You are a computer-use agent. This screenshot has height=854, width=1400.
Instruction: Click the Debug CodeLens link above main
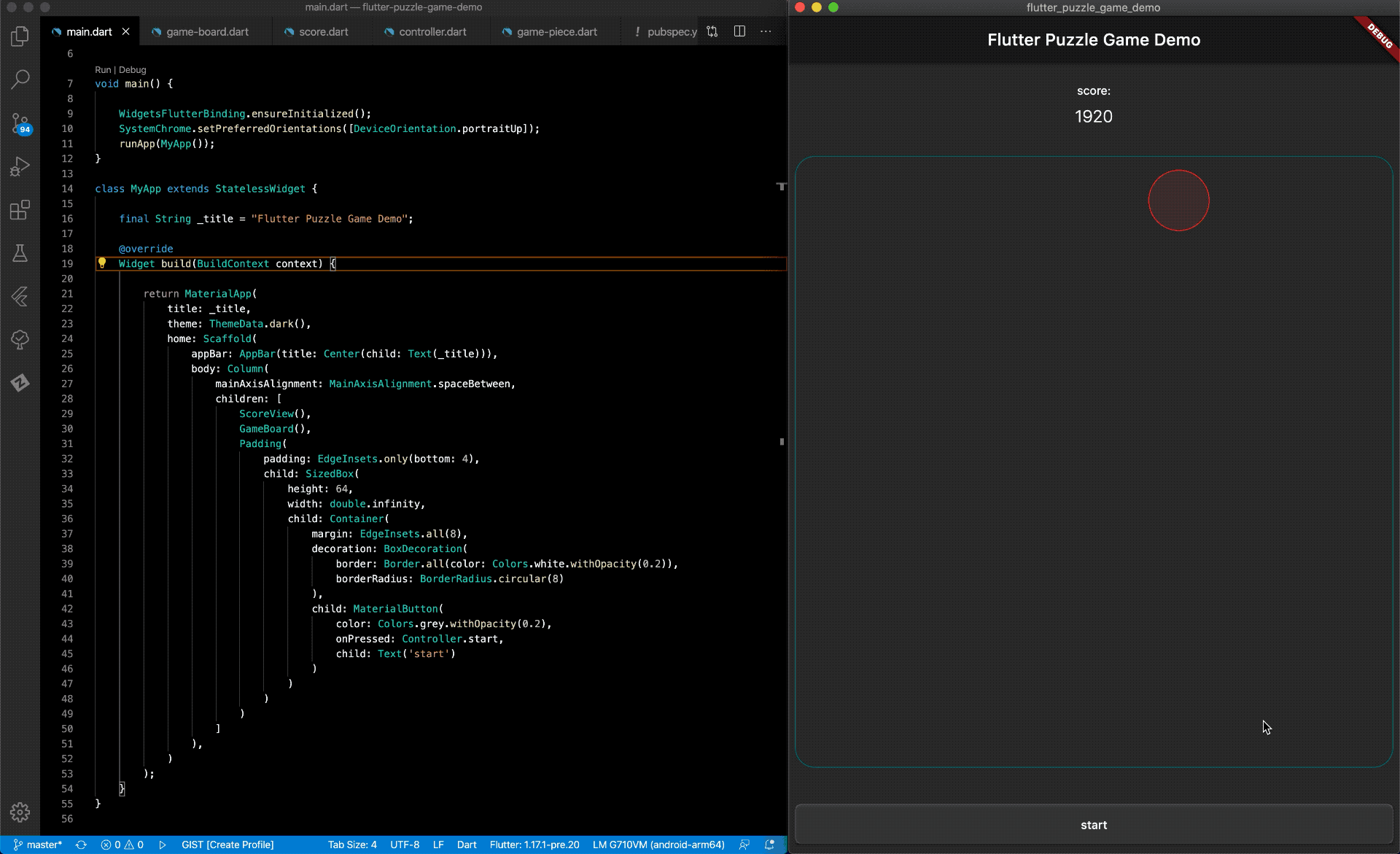point(133,70)
